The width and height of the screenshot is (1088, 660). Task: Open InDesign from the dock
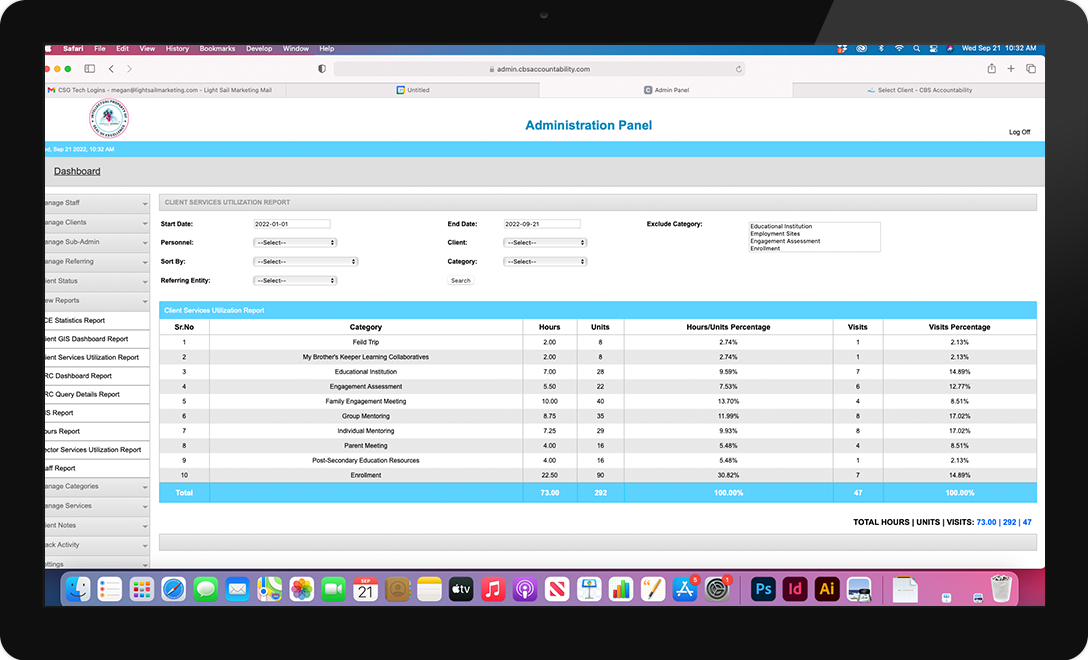pyautogui.click(x=795, y=589)
